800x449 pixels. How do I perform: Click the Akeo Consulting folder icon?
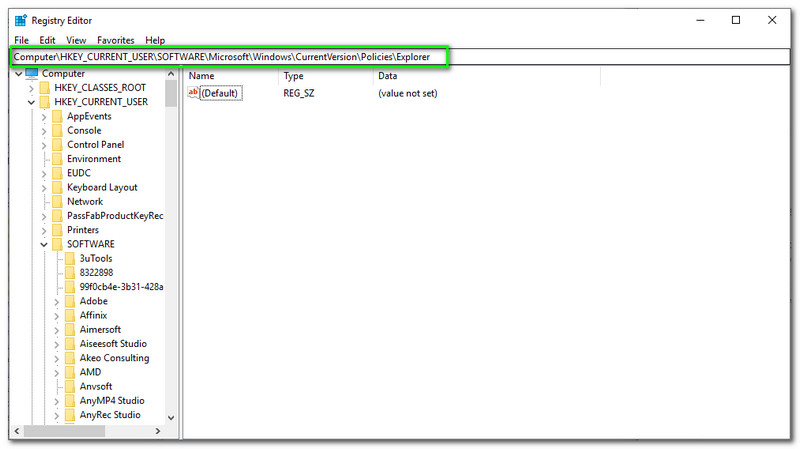tap(70, 358)
